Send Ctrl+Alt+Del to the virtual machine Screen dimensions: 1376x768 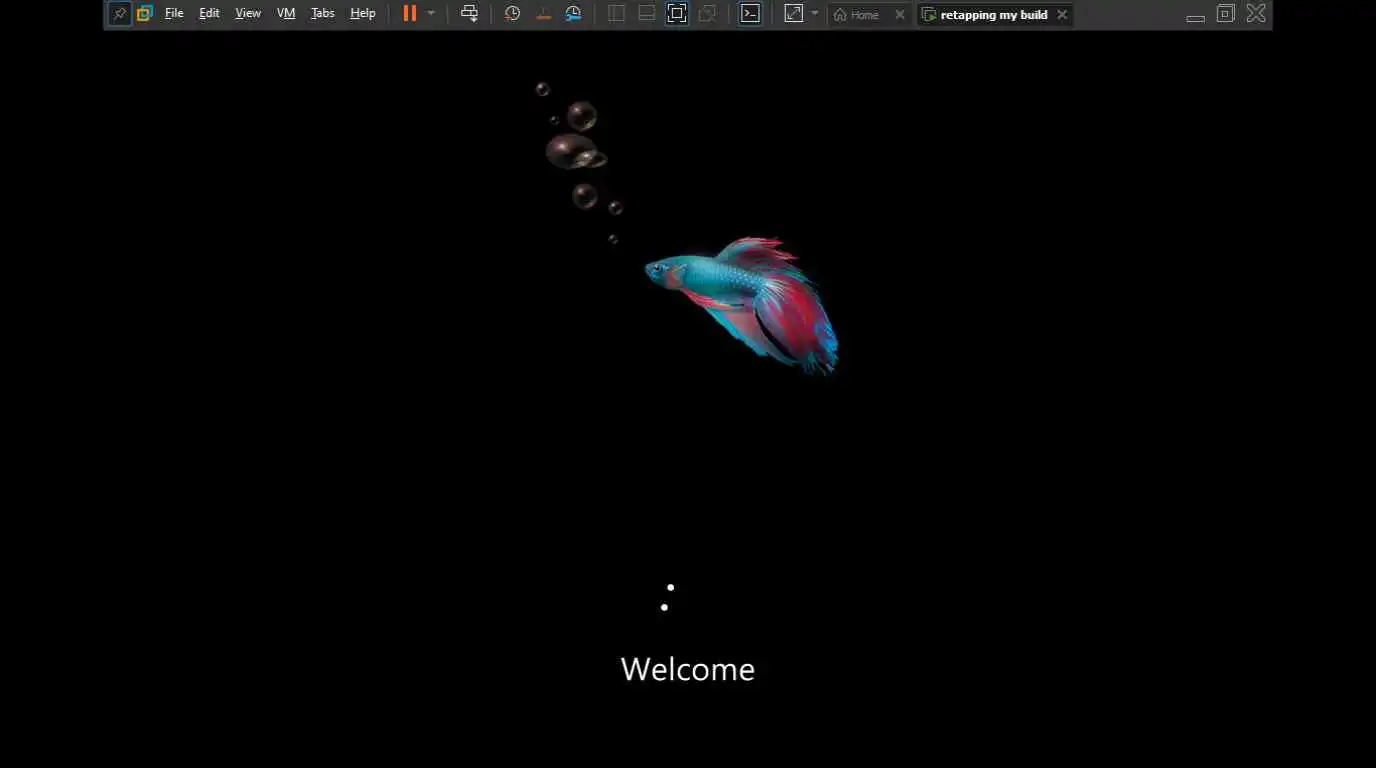pos(469,14)
